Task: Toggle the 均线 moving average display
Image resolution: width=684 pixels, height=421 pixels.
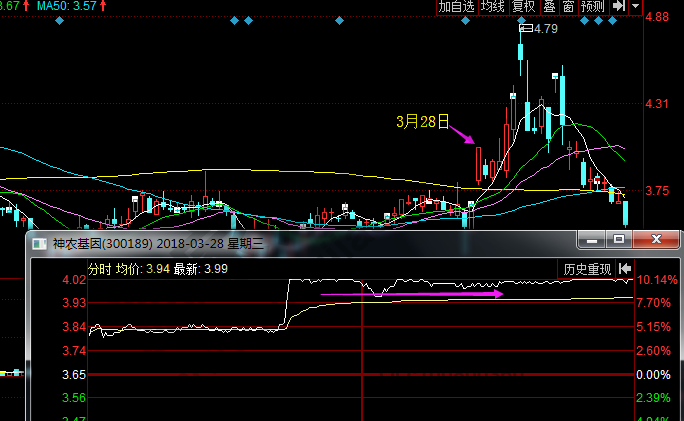Action: click(x=492, y=7)
